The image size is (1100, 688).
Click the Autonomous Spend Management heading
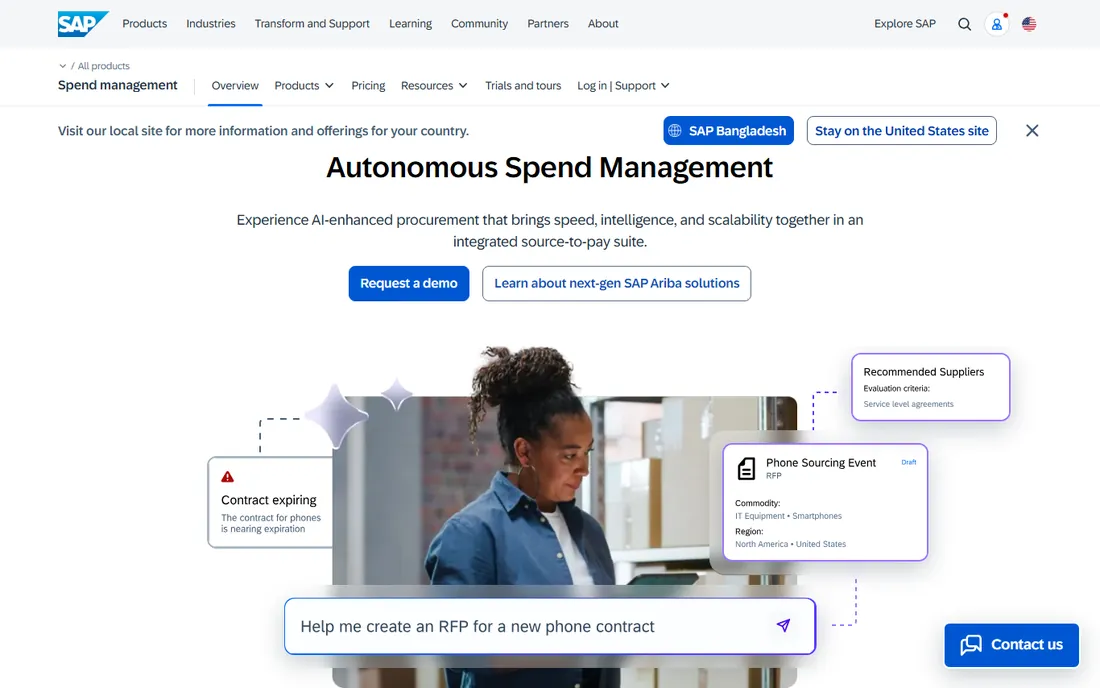pyautogui.click(x=549, y=168)
